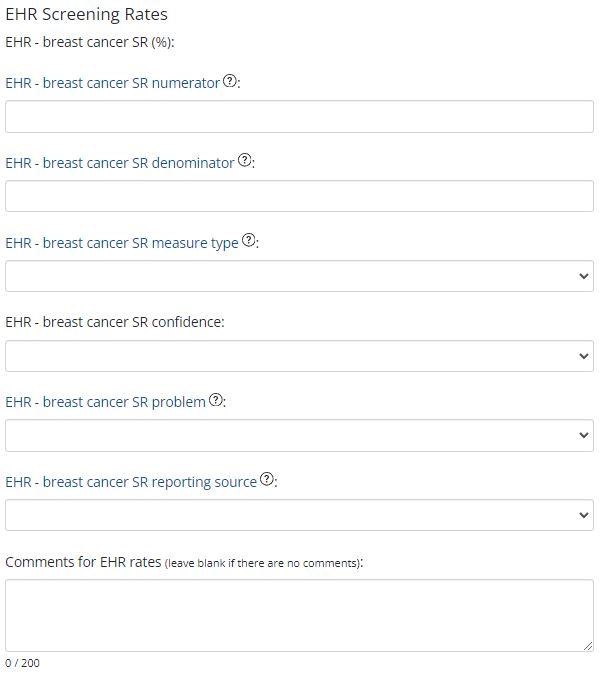Focus the SR numerator text field
Image resolution: width=604 pixels, height=678 pixels.
[x=299, y=116]
